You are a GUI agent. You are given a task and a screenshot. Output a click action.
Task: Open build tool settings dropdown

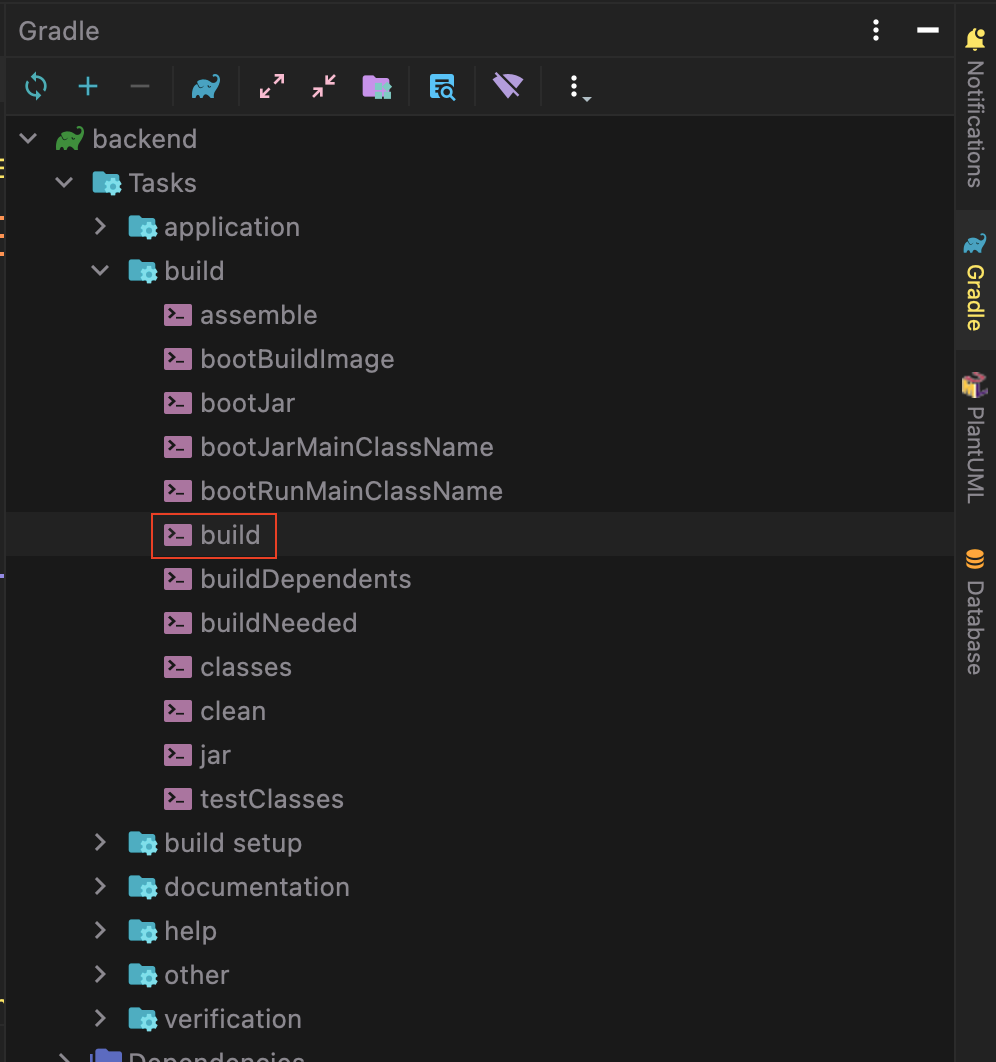(x=578, y=88)
